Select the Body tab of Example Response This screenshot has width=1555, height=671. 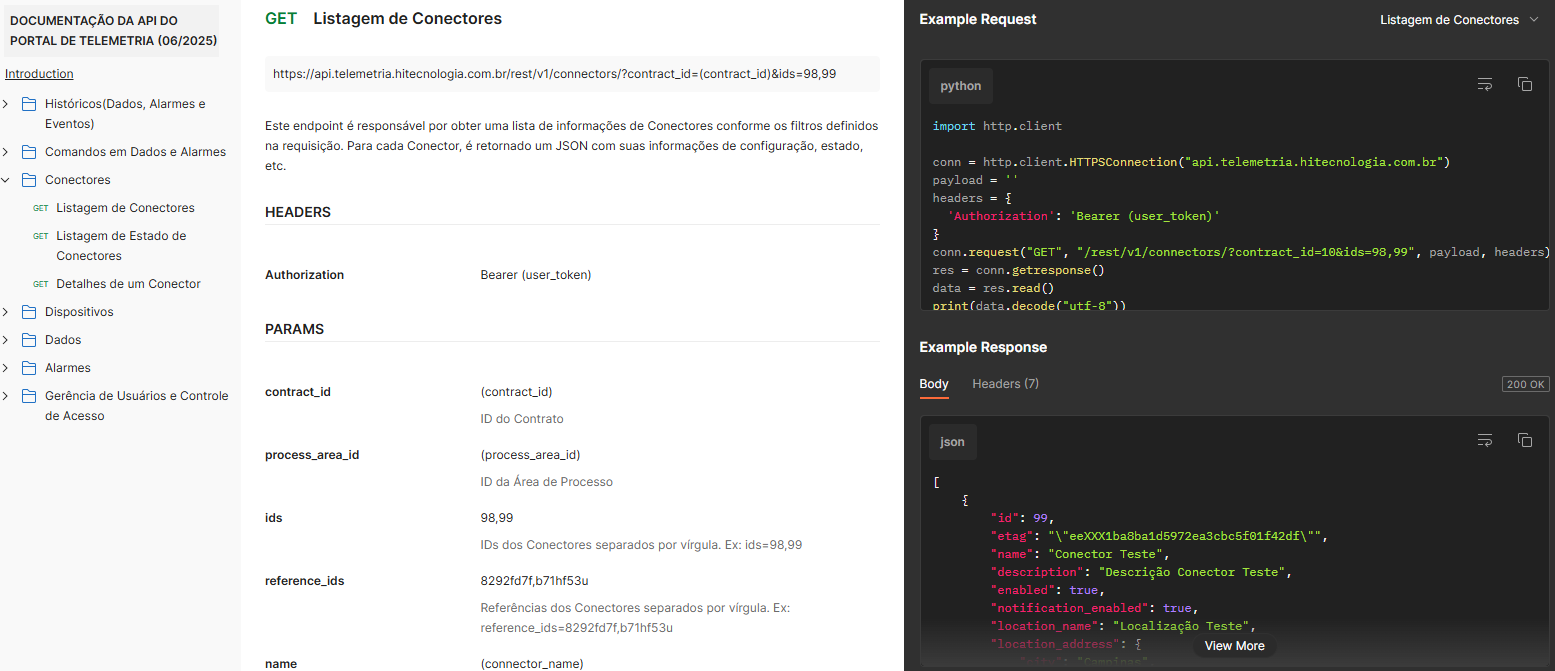pyautogui.click(x=933, y=383)
